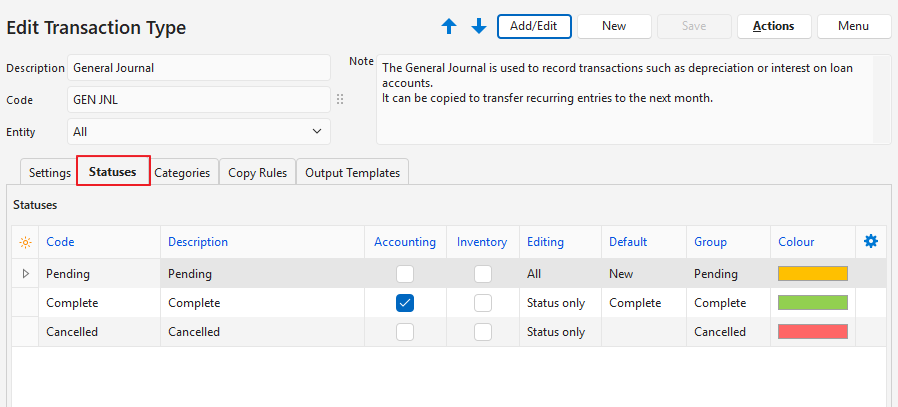Click the Add/Edit button
The image size is (898, 407).
[x=534, y=26]
